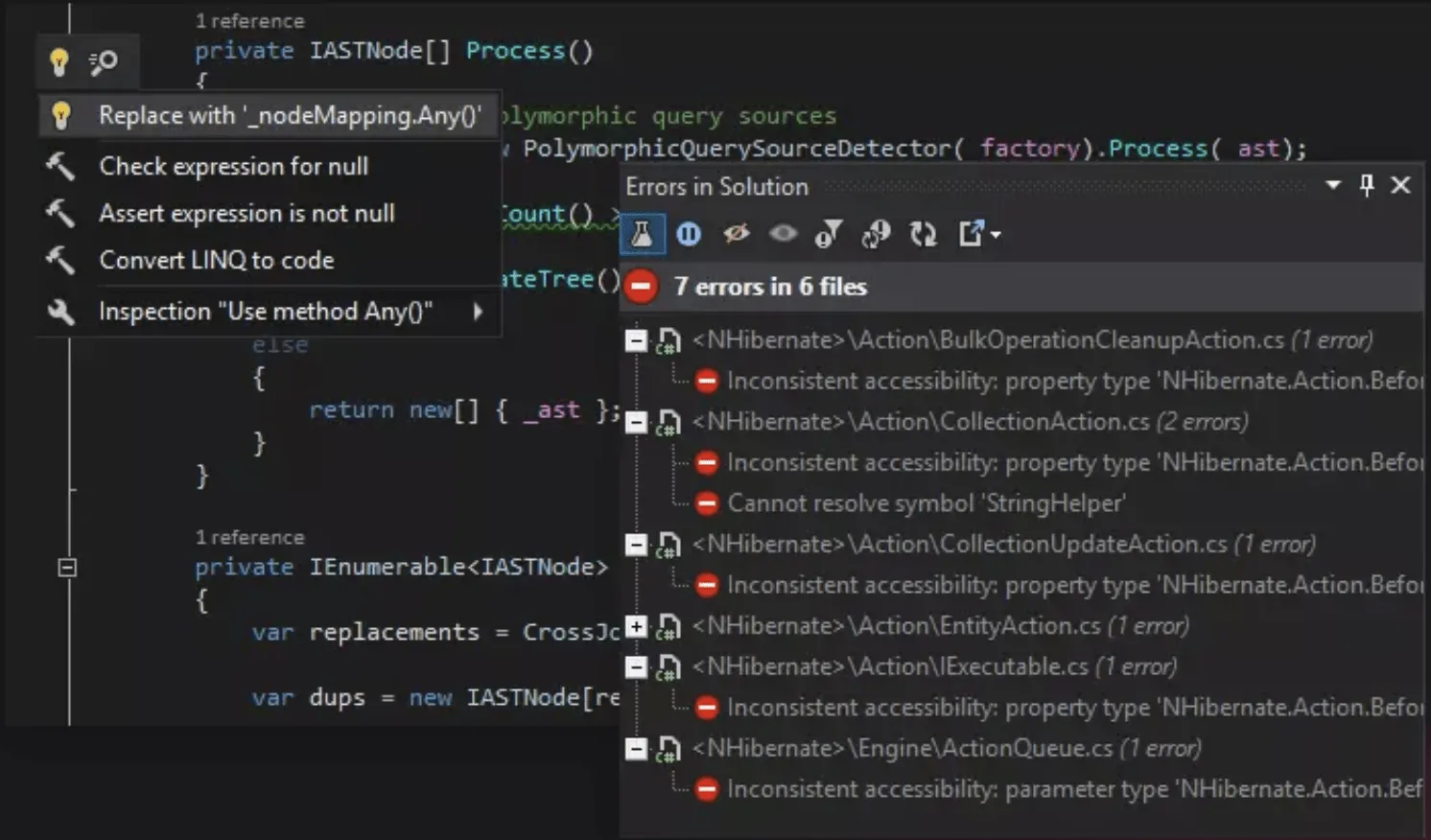1431x840 pixels.
Task: Click "1 reference" link above Process method
Action: (250, 20)
